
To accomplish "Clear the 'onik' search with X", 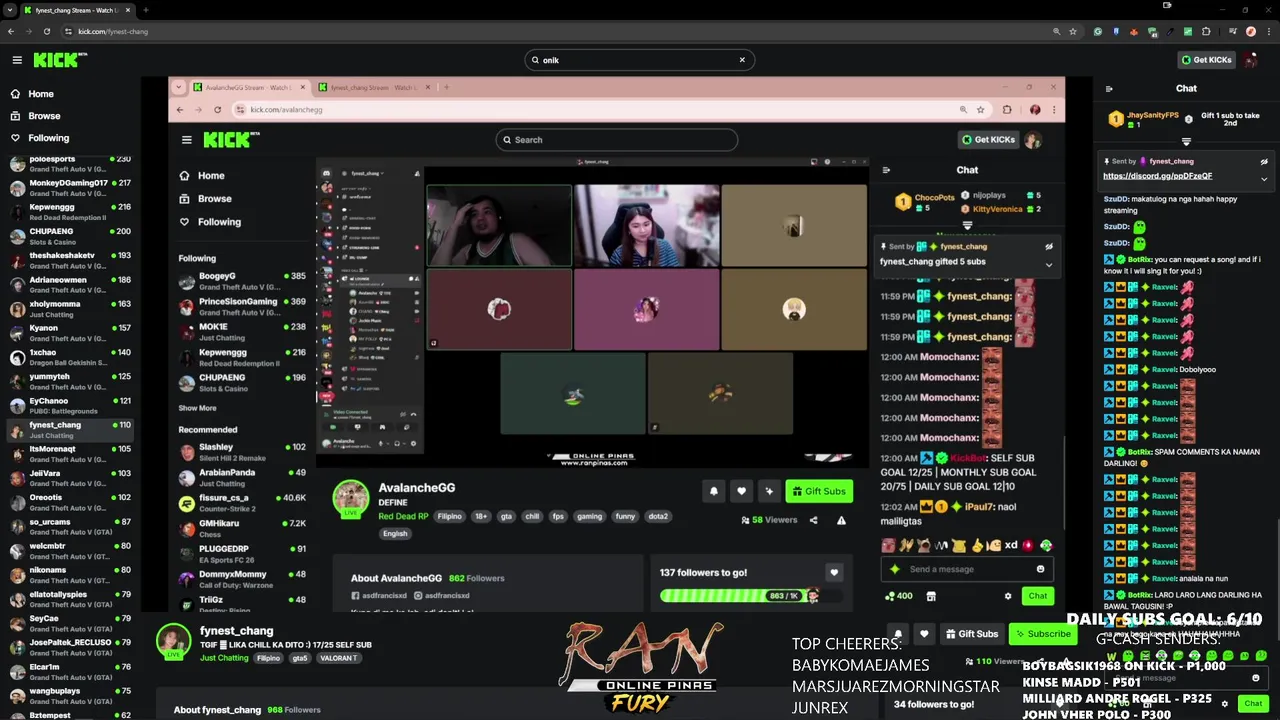I will pos(742,60).
